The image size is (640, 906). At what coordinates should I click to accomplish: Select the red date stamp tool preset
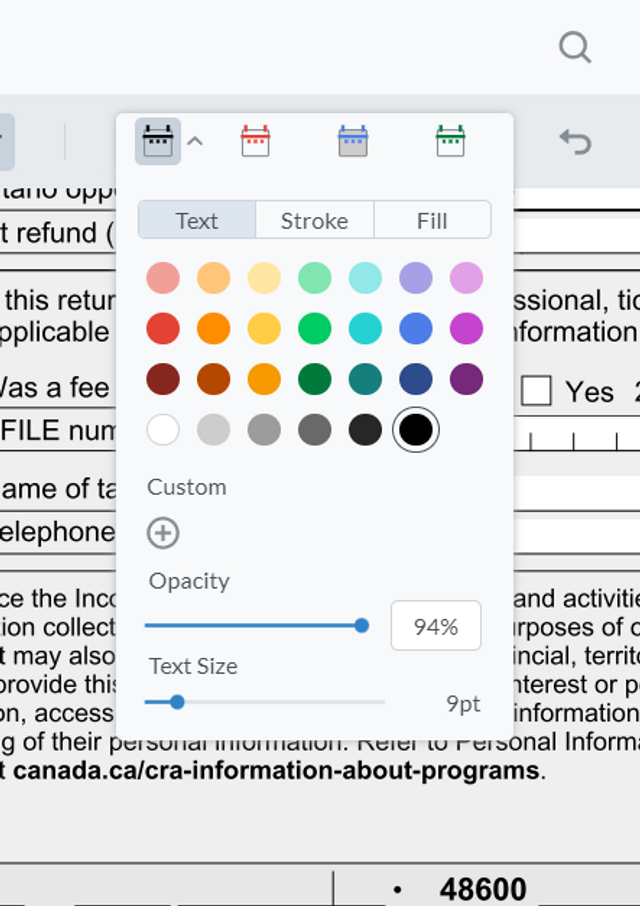[255, 141]
